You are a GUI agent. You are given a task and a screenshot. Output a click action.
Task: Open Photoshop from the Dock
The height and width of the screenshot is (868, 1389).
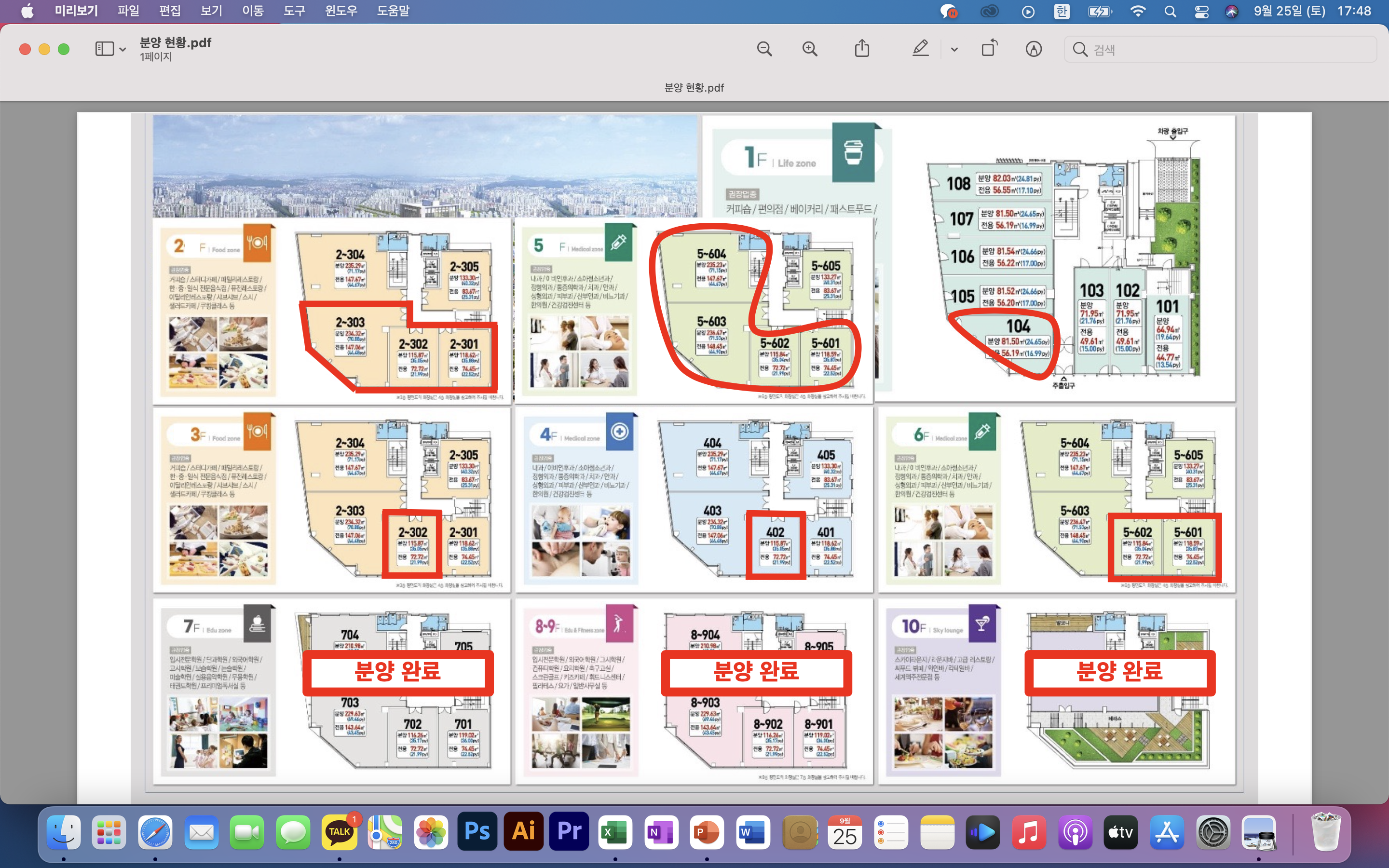(x=477, y=831)
